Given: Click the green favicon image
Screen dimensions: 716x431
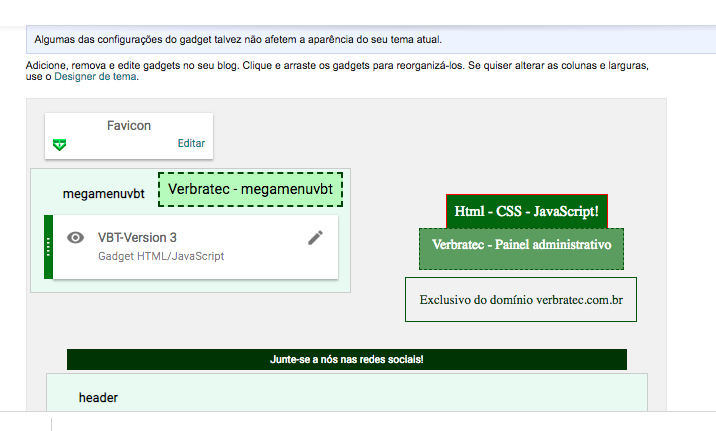Looking at the screenshot, I should 59,145.
